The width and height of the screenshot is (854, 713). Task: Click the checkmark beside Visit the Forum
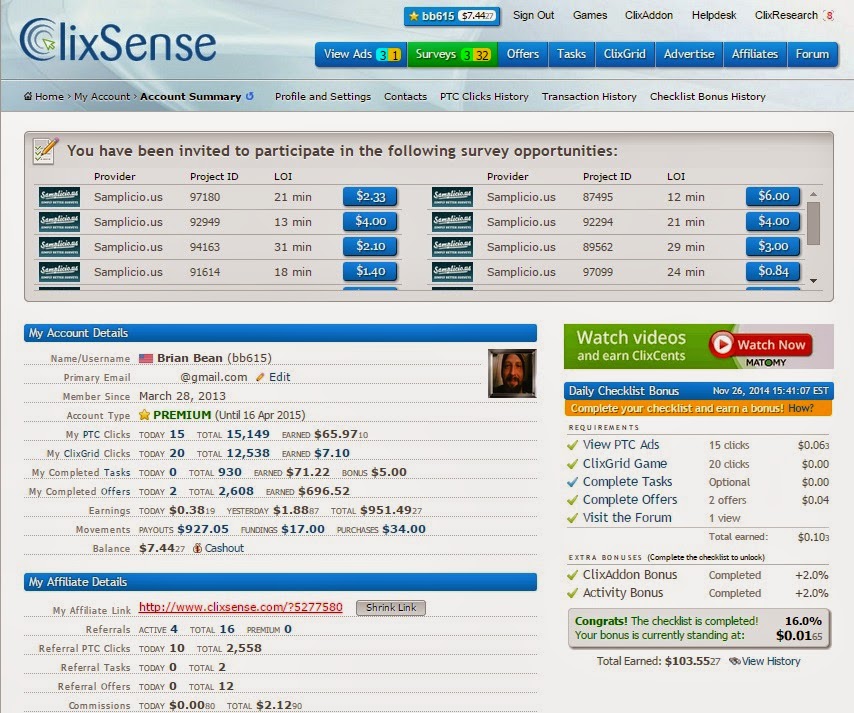point(572,518)
